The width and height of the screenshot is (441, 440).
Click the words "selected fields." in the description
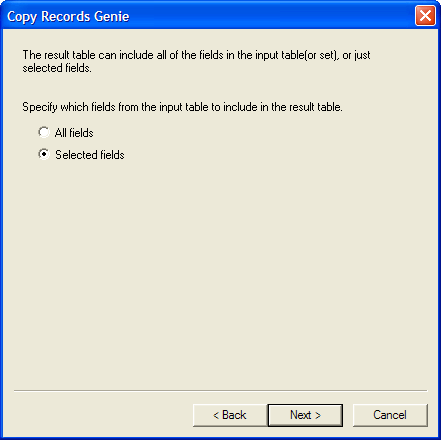click(x=57, y=68)
